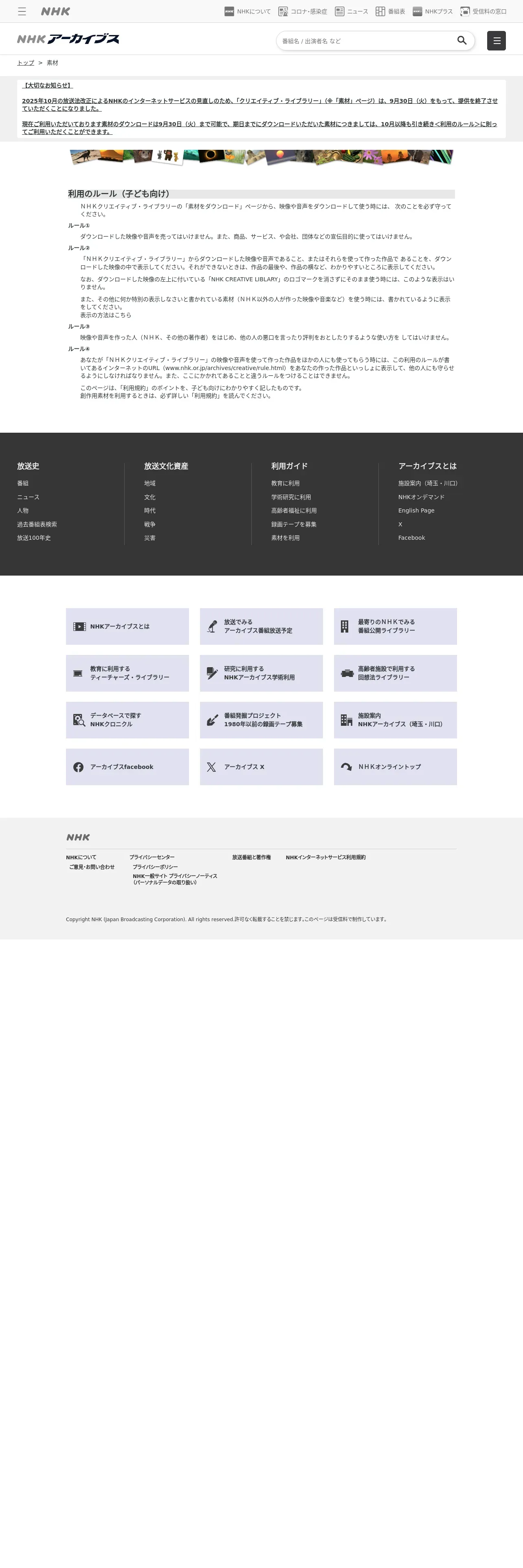This screenshot has width=523, height=1568.
Task: Open ご意見・お問い合わせ link
Action: click(x=92, y=867)
